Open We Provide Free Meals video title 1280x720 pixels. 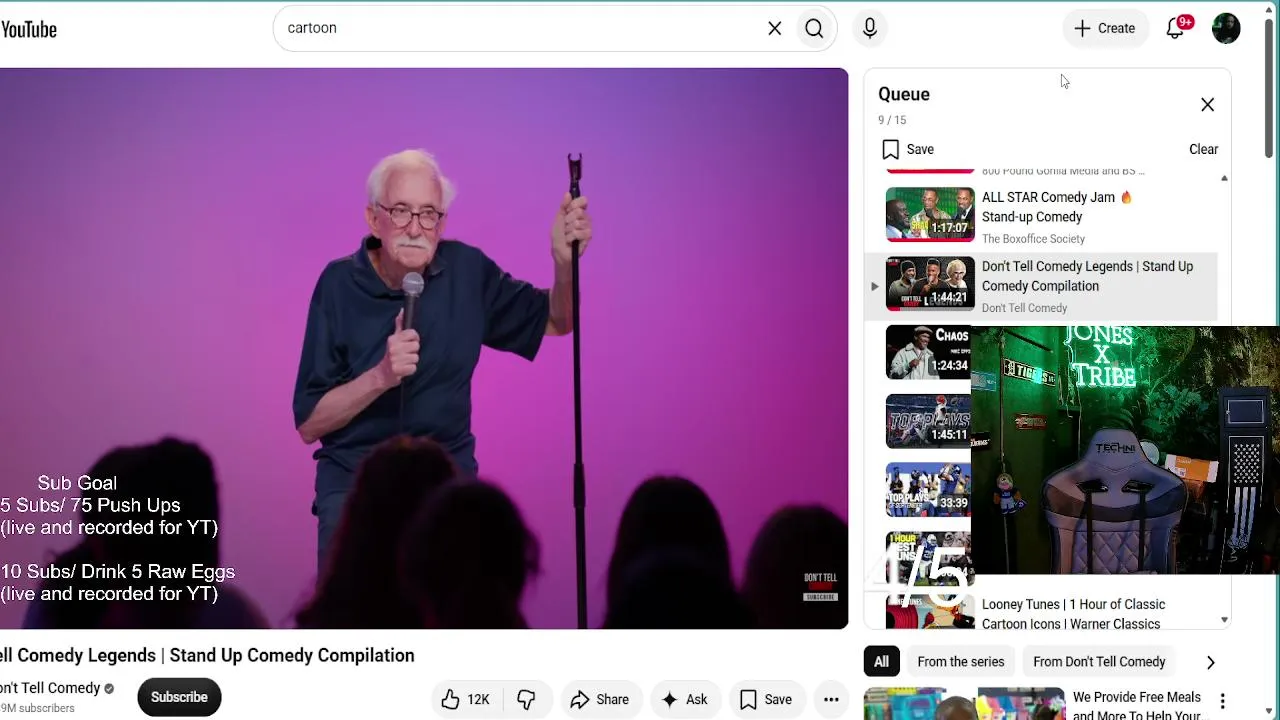coord(1137,706)
